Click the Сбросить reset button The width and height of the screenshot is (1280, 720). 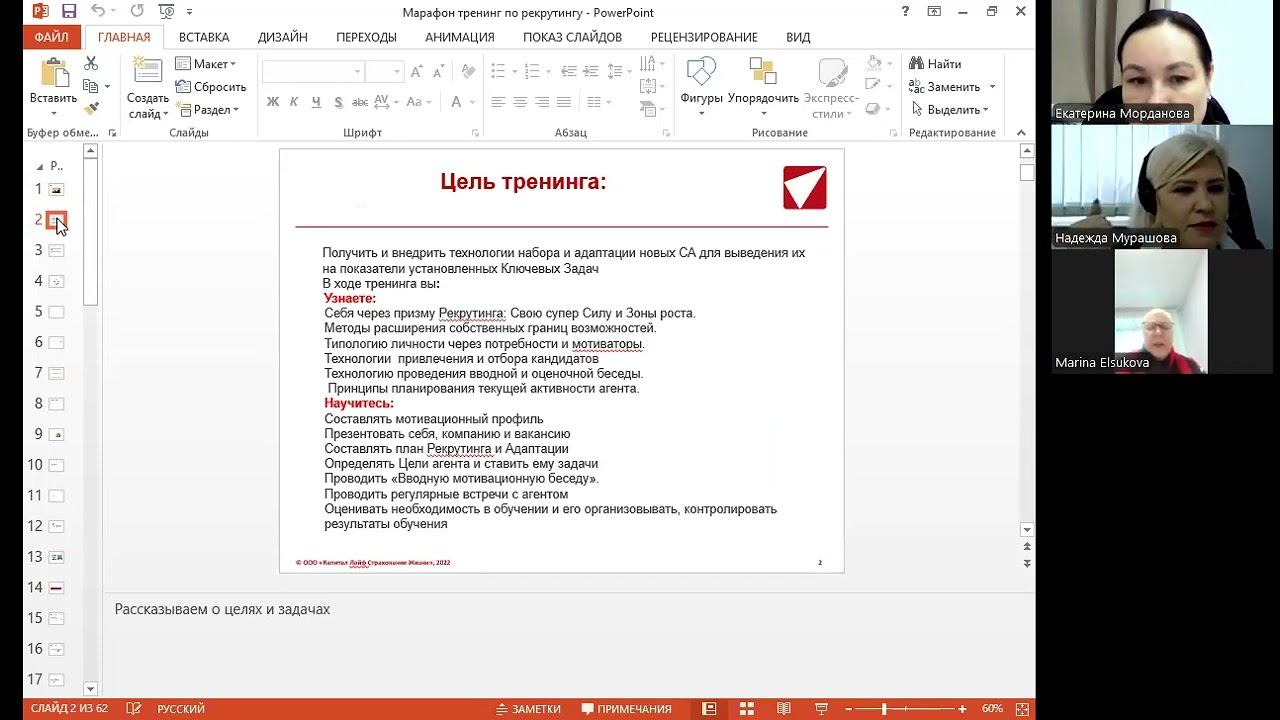coord(211,87)
